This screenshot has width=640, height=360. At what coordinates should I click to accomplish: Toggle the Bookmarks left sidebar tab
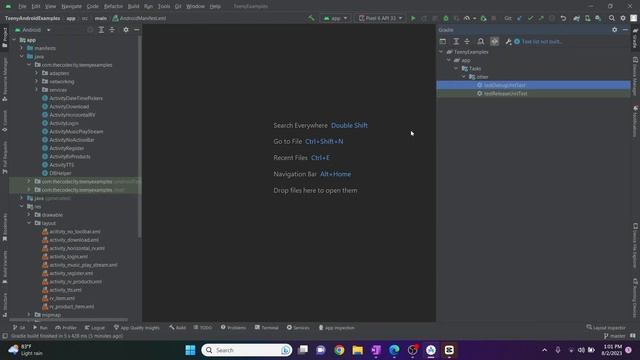click(x=4, y=227)
